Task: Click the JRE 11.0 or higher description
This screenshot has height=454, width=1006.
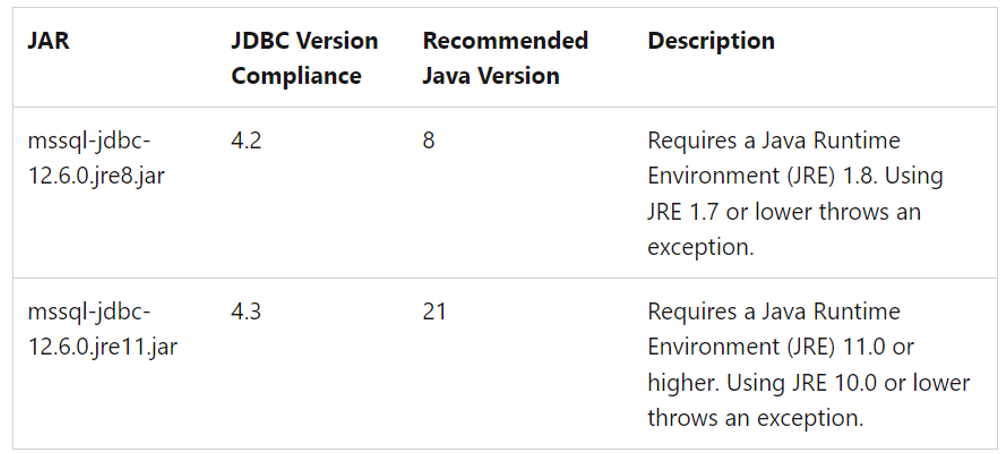Action: pos(808,365)
